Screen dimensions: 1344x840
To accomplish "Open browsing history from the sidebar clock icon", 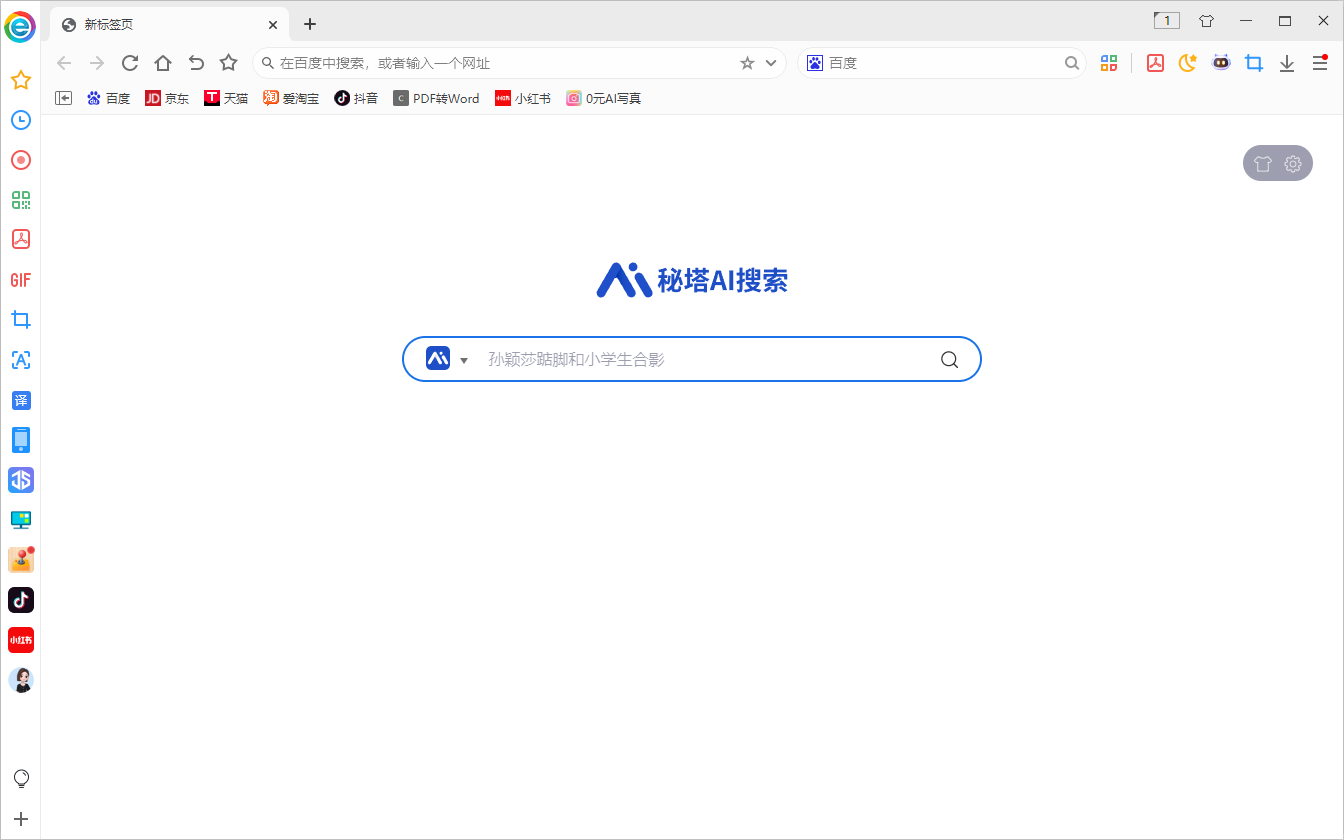I will pyautogui.click(x=21, y=120).
